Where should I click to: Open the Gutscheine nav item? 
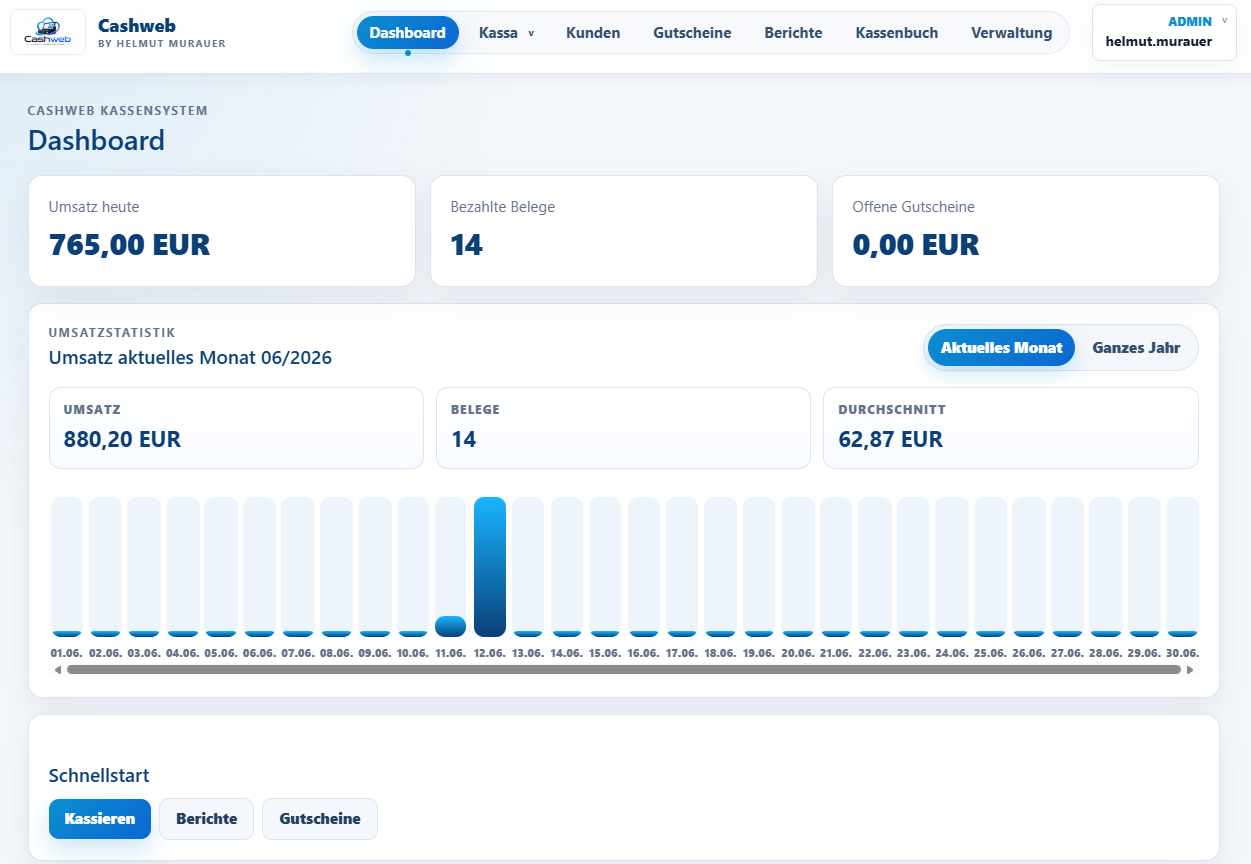click(x=692, y=33)
